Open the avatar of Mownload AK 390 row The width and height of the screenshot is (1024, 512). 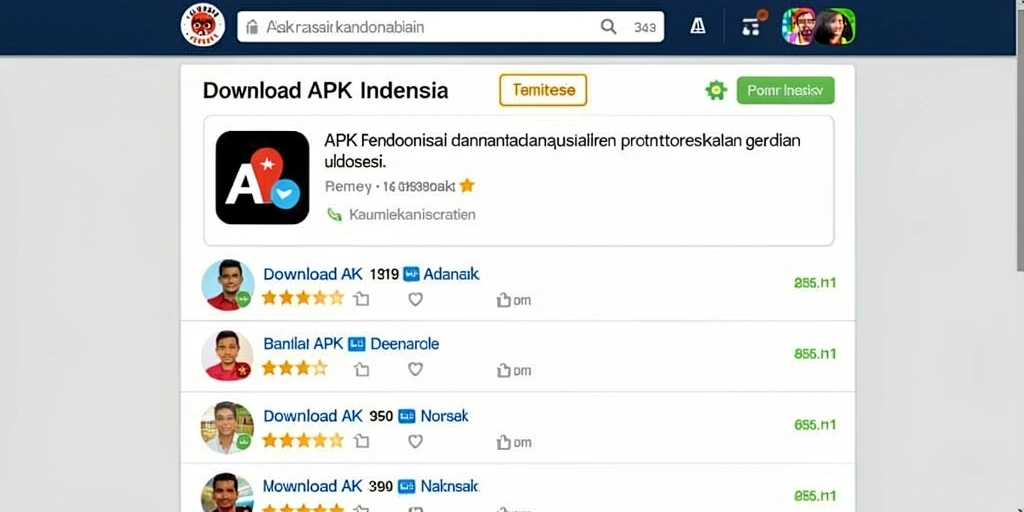(227, 493)
